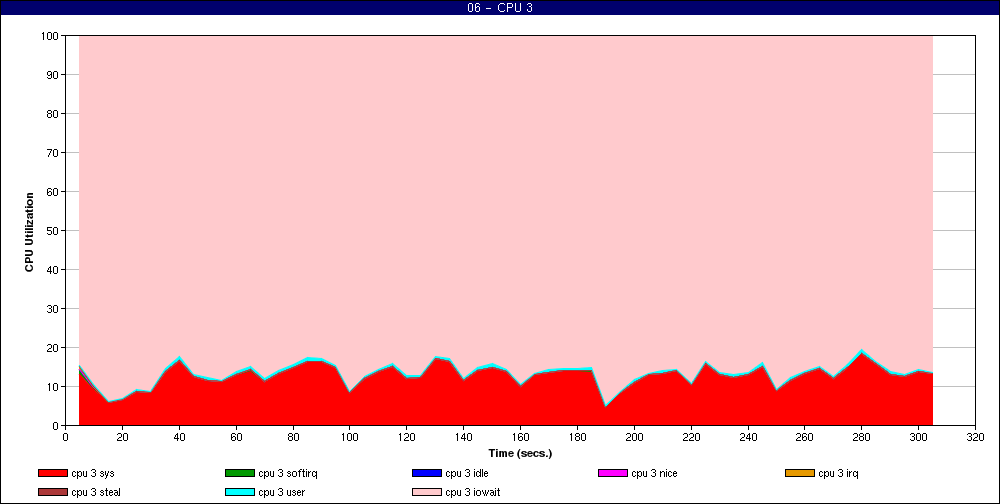The height and width of the screenshot is (504, 1000).
Task: Select the 'cpu 3 idle' legend label
Action: coord(467,473)
